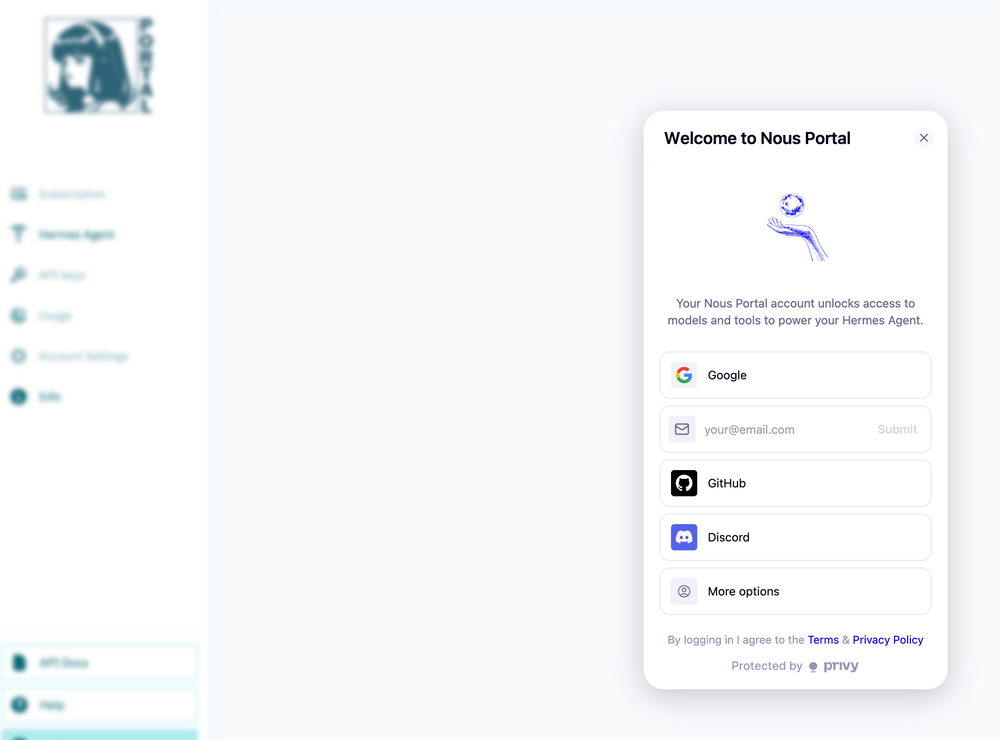Click the hand holding orb illustration

point(796,227)
